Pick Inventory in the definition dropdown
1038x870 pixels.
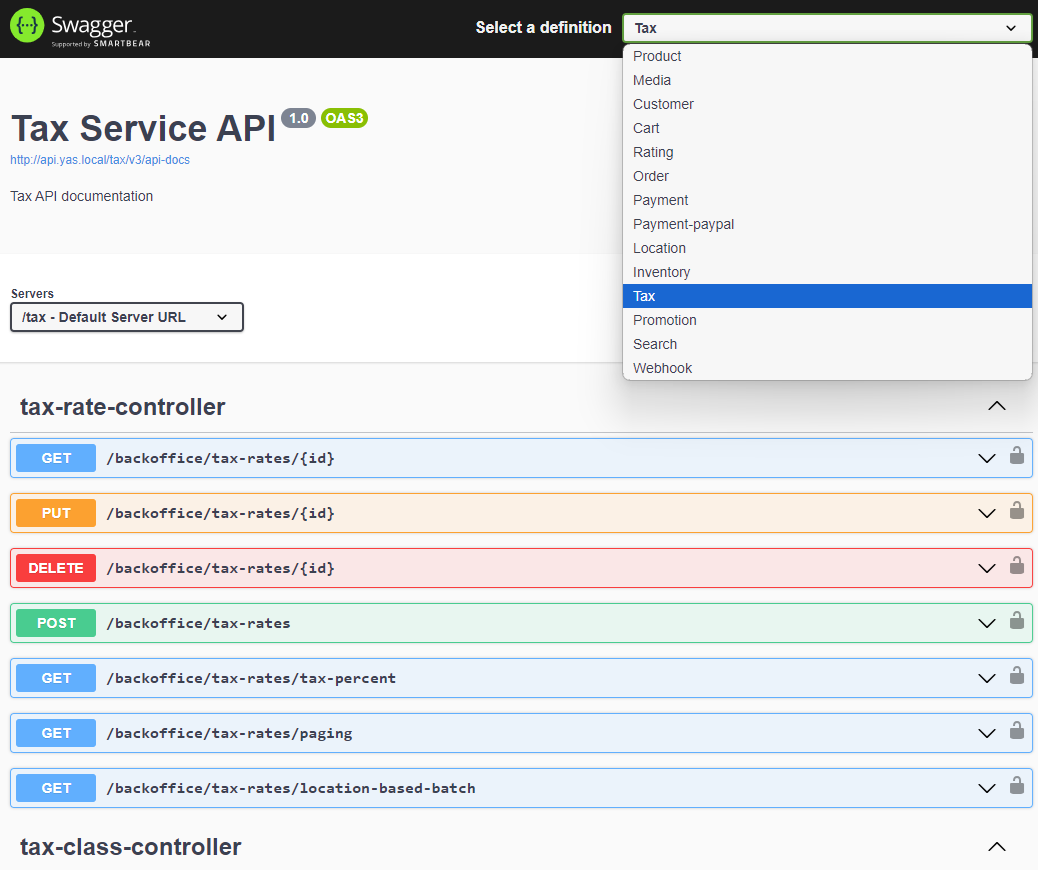(661, 272)
